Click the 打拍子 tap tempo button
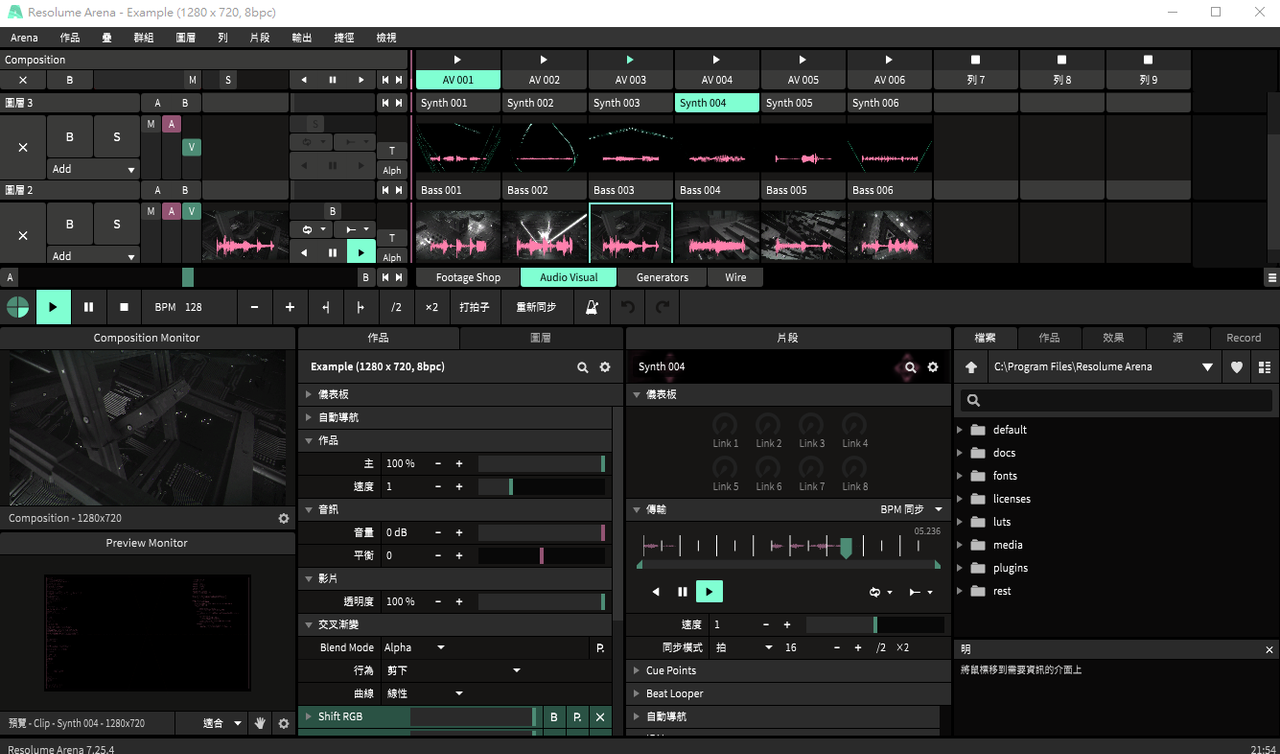Image resolution: width=1280 pixels, height=754 pixels. click(474, 307)
